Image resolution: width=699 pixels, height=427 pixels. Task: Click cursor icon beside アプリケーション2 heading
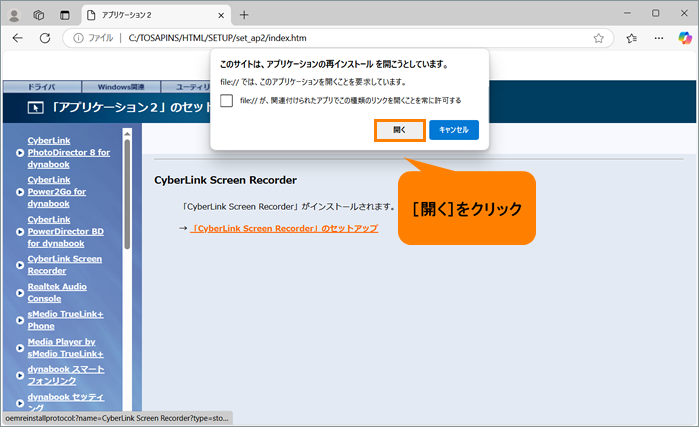(36, 107)
